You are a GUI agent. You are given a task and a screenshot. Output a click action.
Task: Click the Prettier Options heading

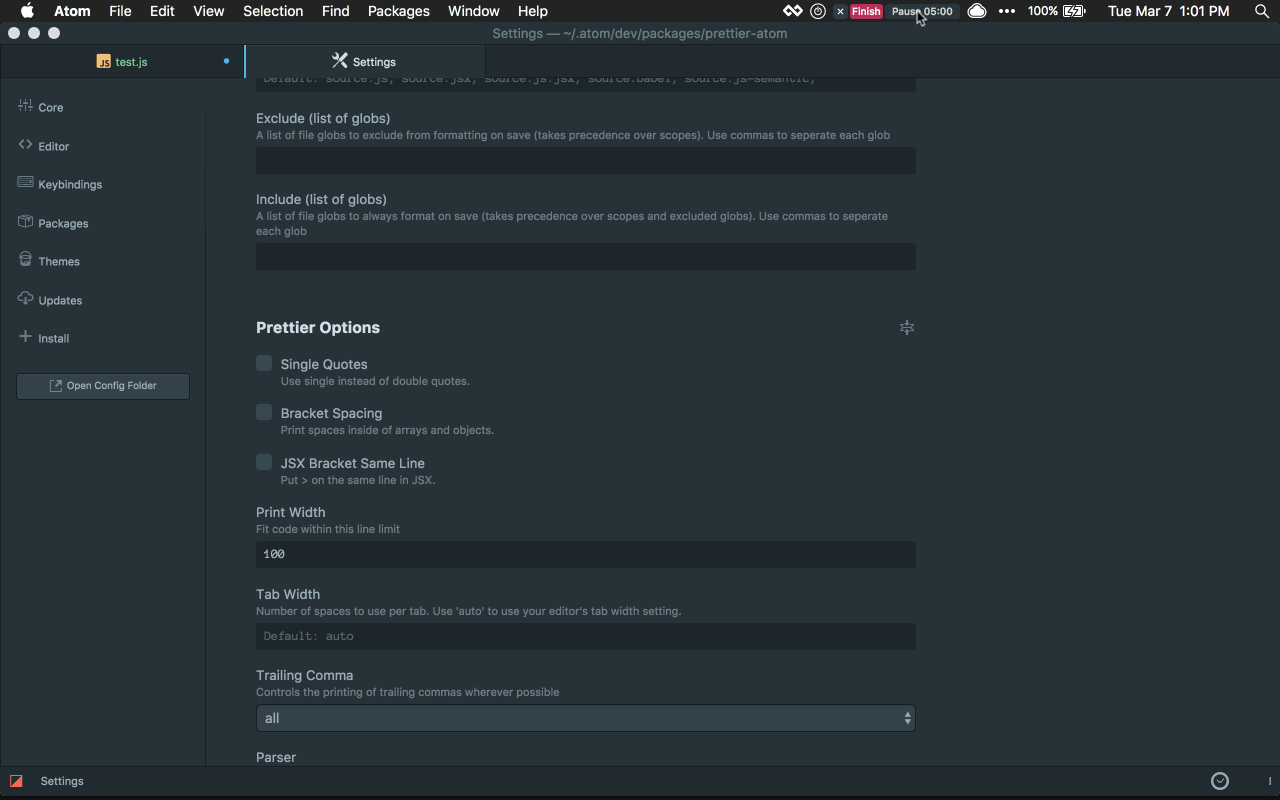318,328
